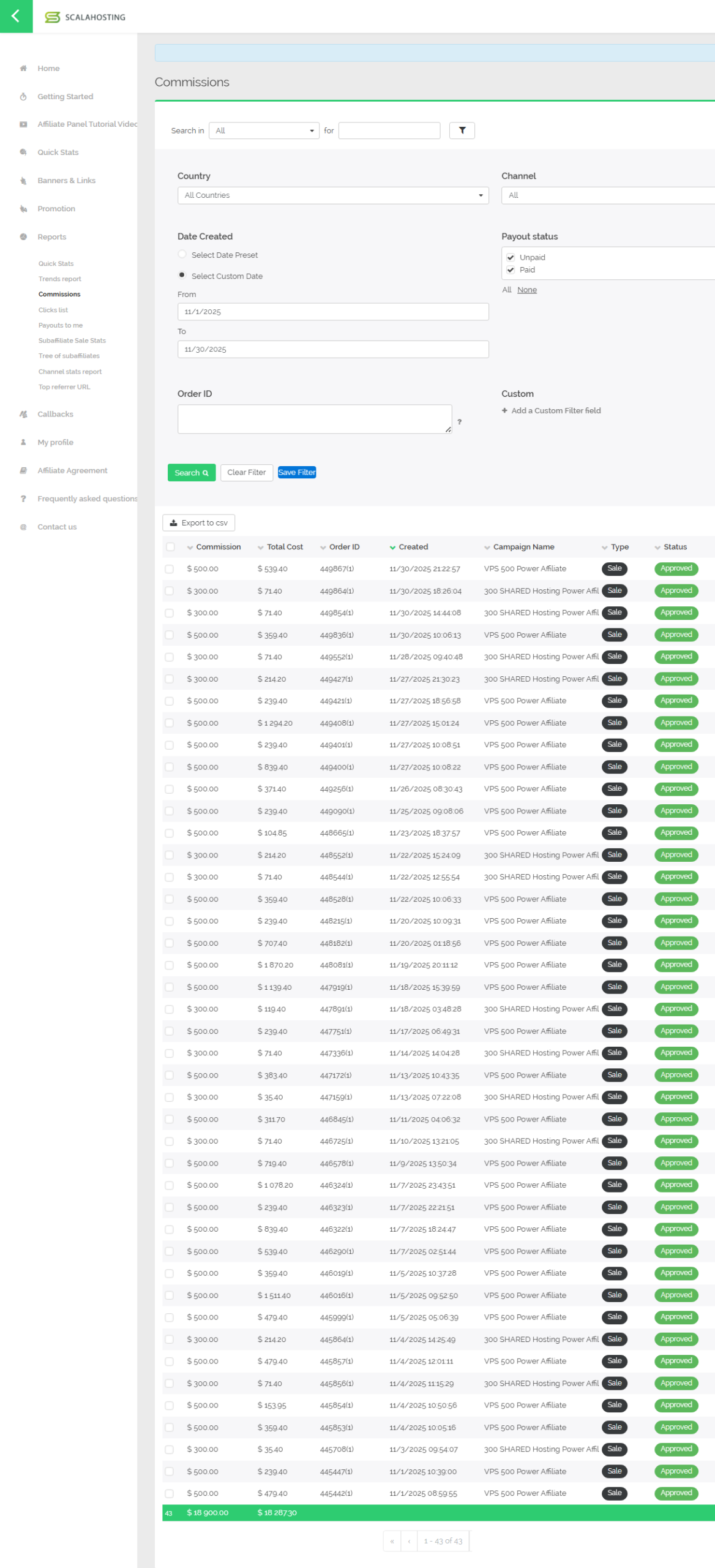
Task: Click the green back arrow icon
Action: pyautogui.click(x=16, y=17)
